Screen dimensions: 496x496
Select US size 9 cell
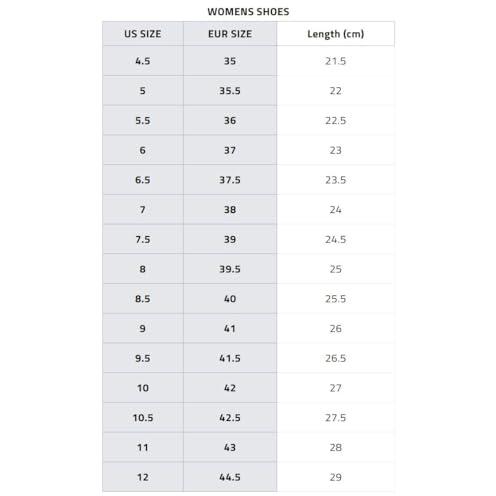point(143,328)
